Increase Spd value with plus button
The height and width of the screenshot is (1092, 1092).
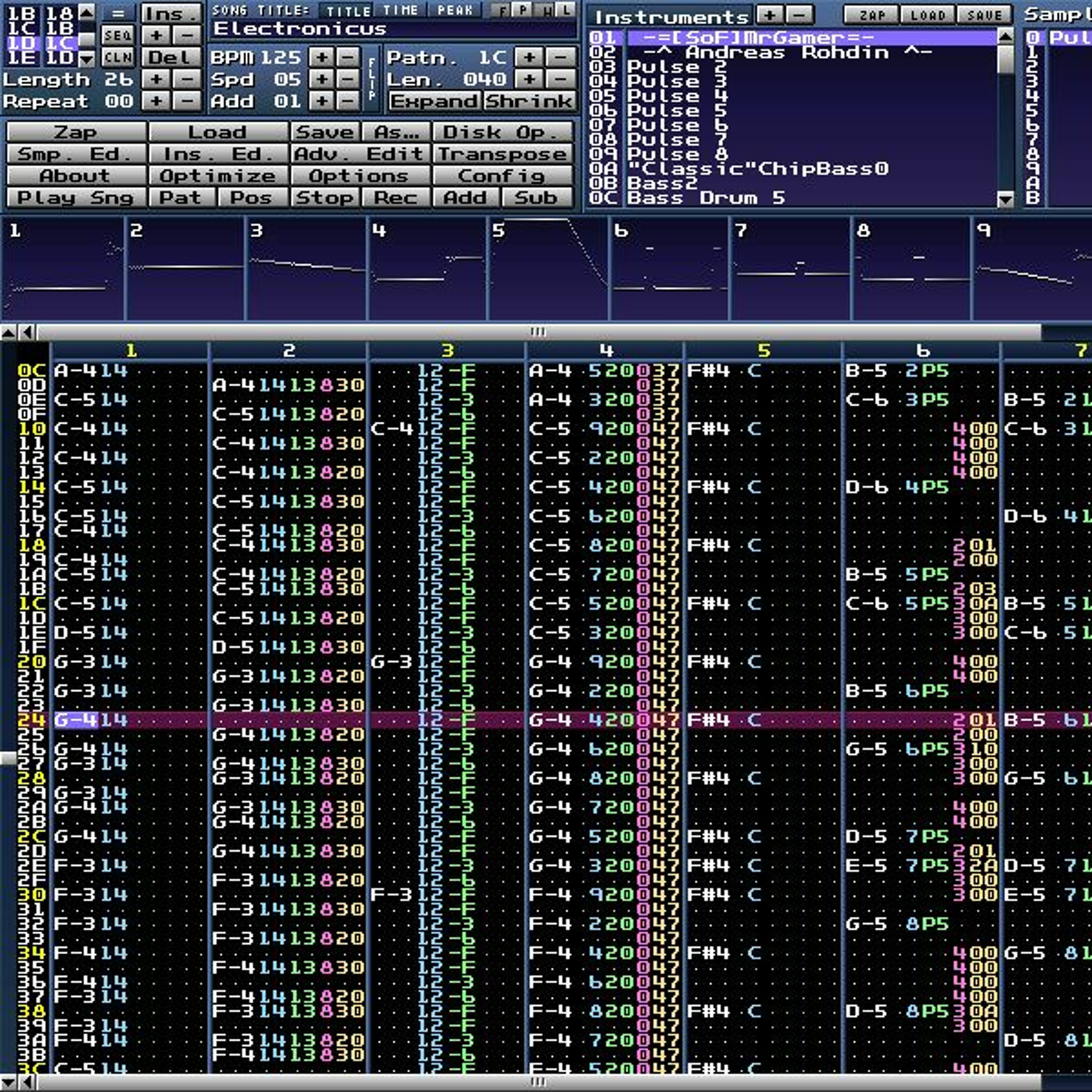322,79
